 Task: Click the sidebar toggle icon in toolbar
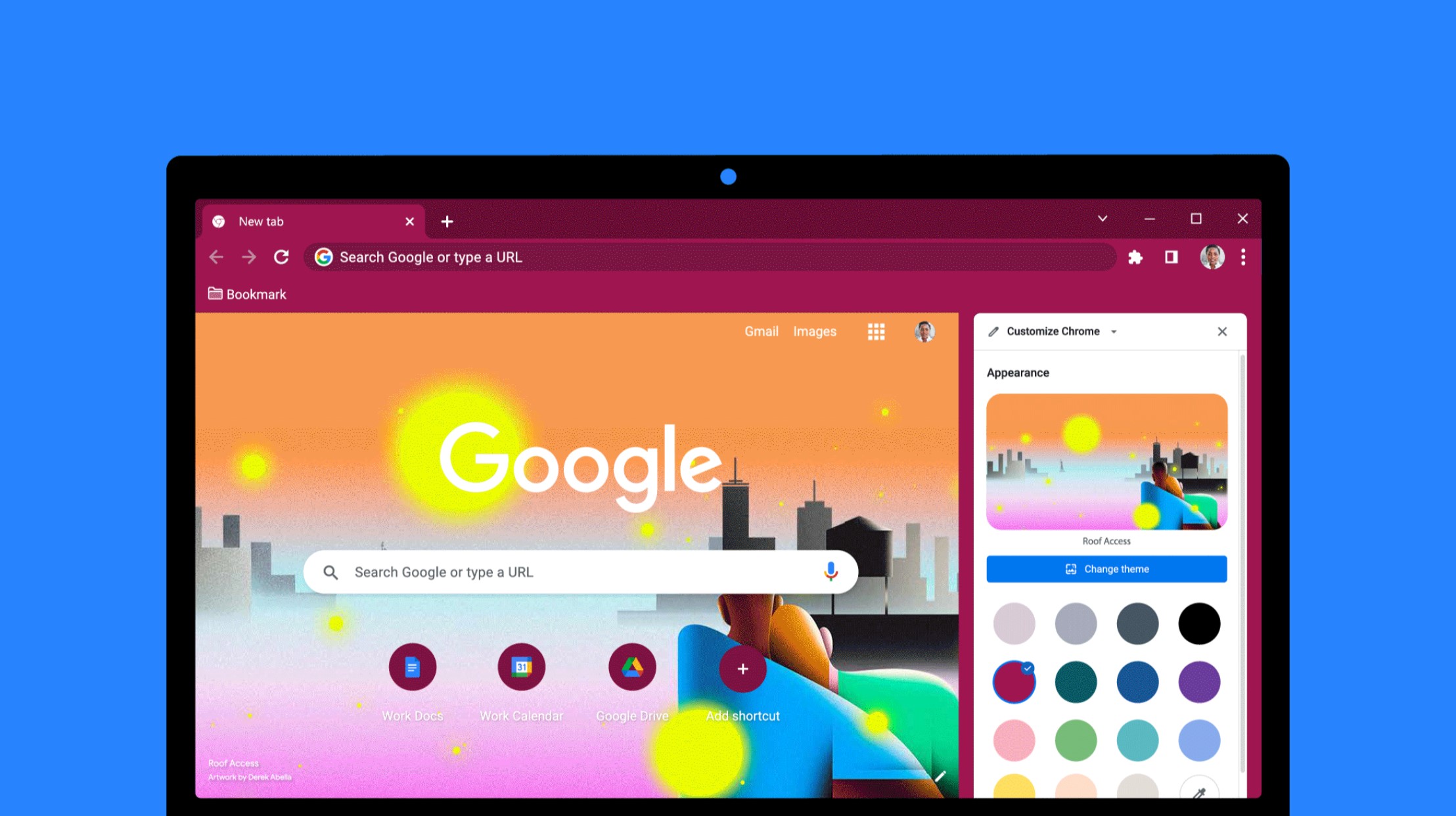point(1172,257)
